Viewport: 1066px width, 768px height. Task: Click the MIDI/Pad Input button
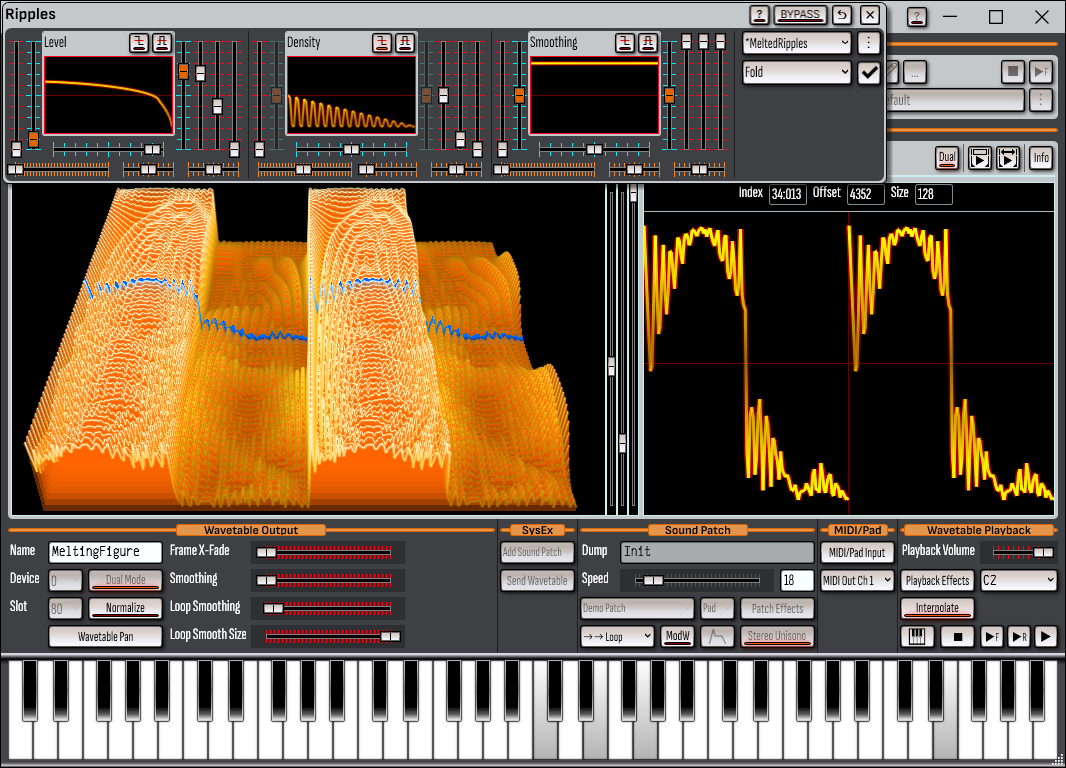[857, 553]
